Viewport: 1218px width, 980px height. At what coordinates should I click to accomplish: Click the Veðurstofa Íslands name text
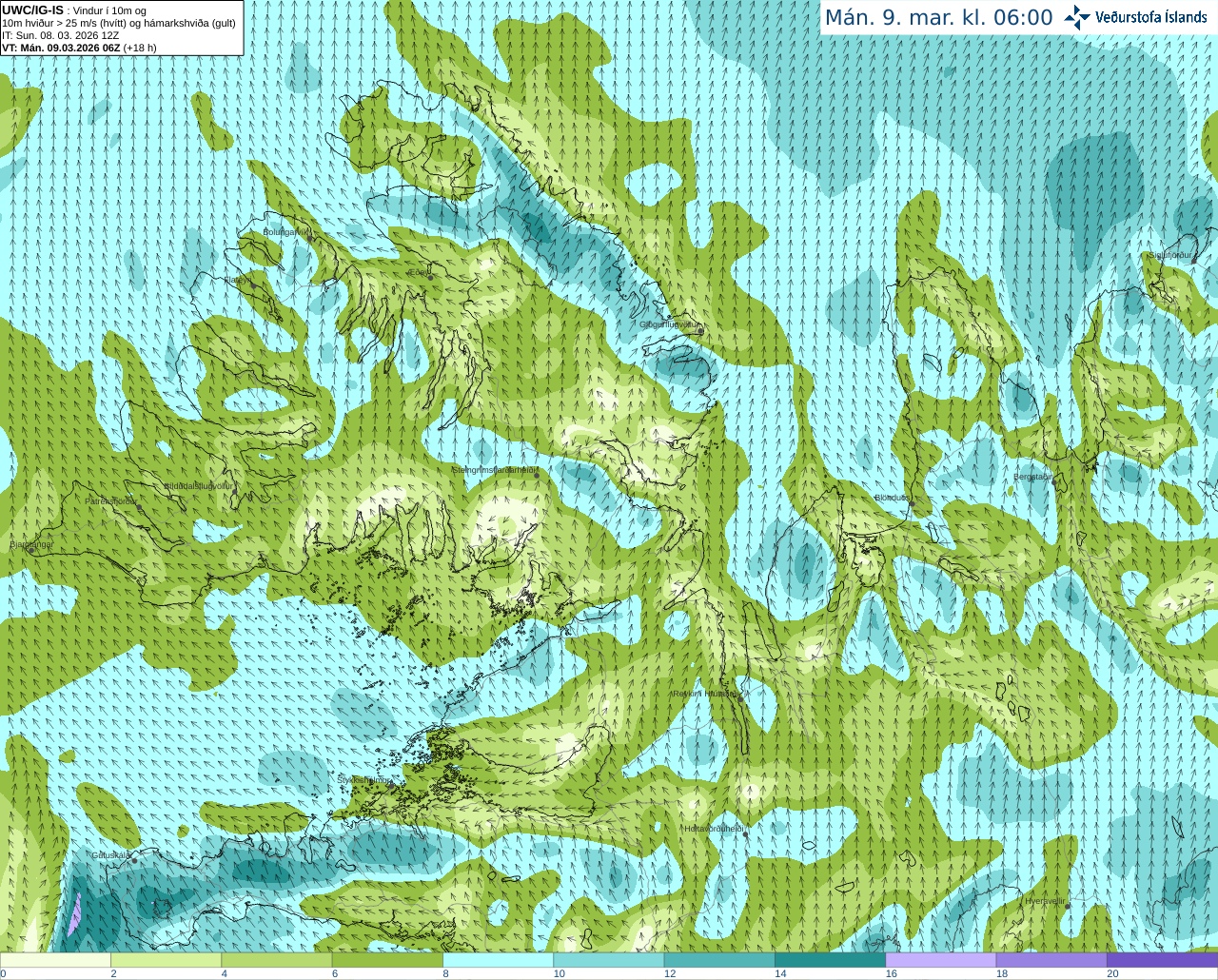point(1150,17)
